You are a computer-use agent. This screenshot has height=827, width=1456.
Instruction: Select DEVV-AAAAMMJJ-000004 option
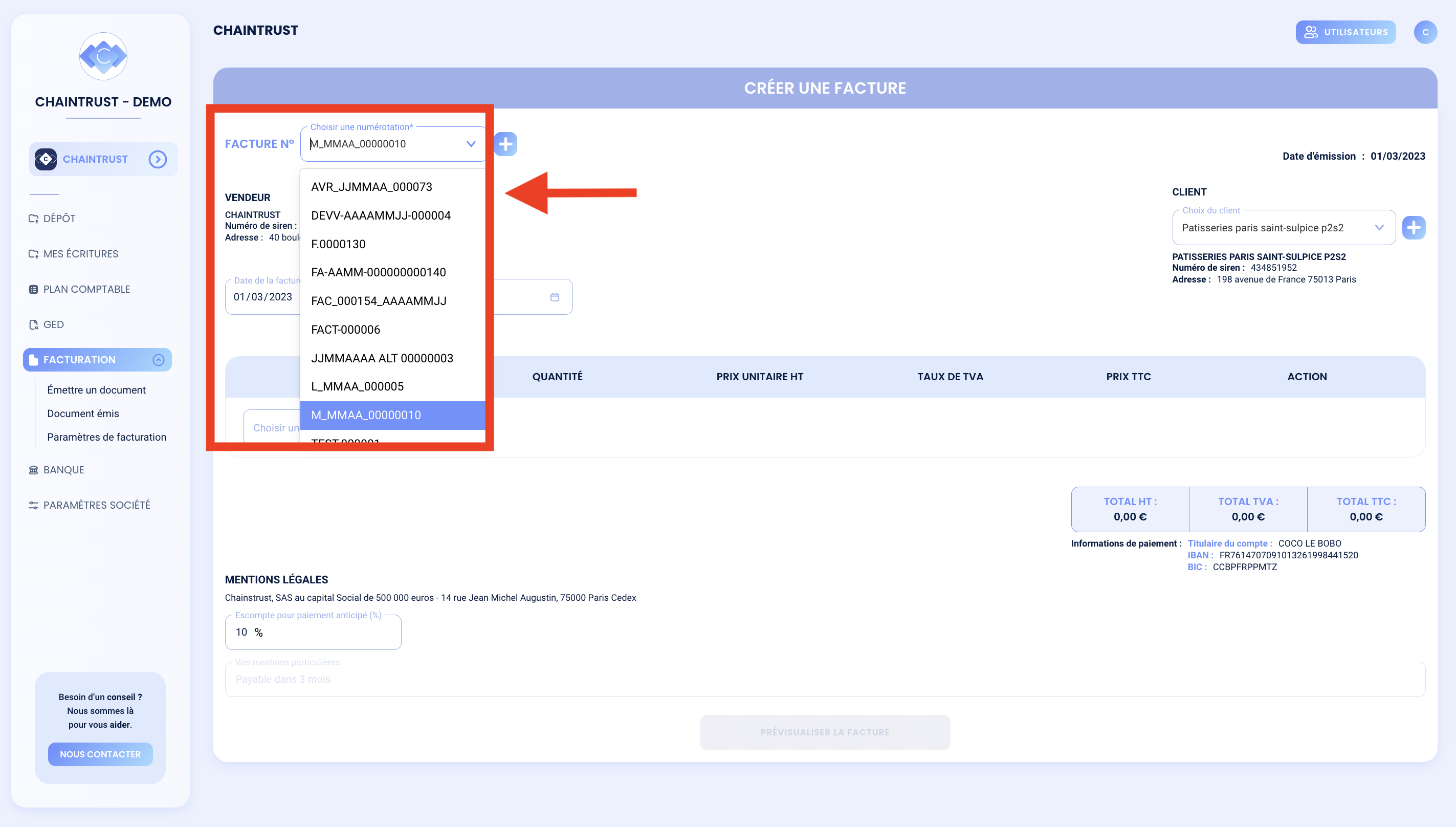(x=393, y=215)
